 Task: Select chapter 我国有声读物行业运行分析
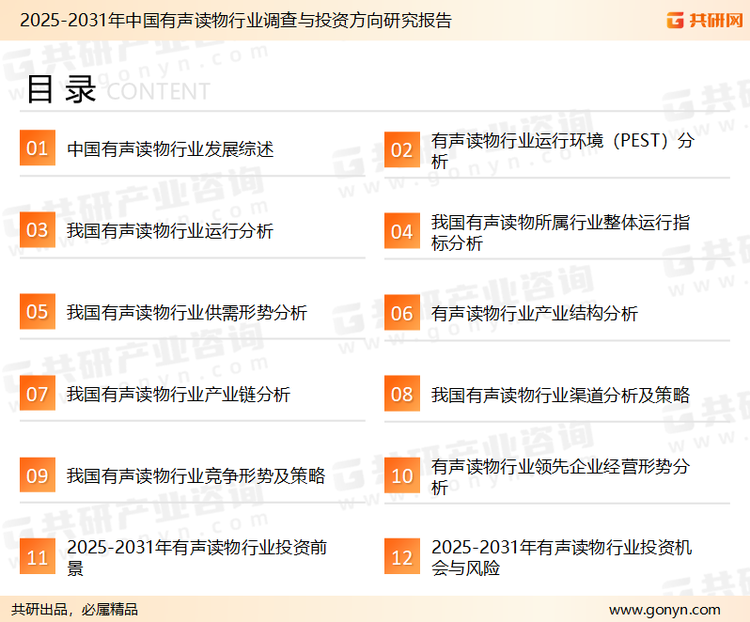(170, 231)
